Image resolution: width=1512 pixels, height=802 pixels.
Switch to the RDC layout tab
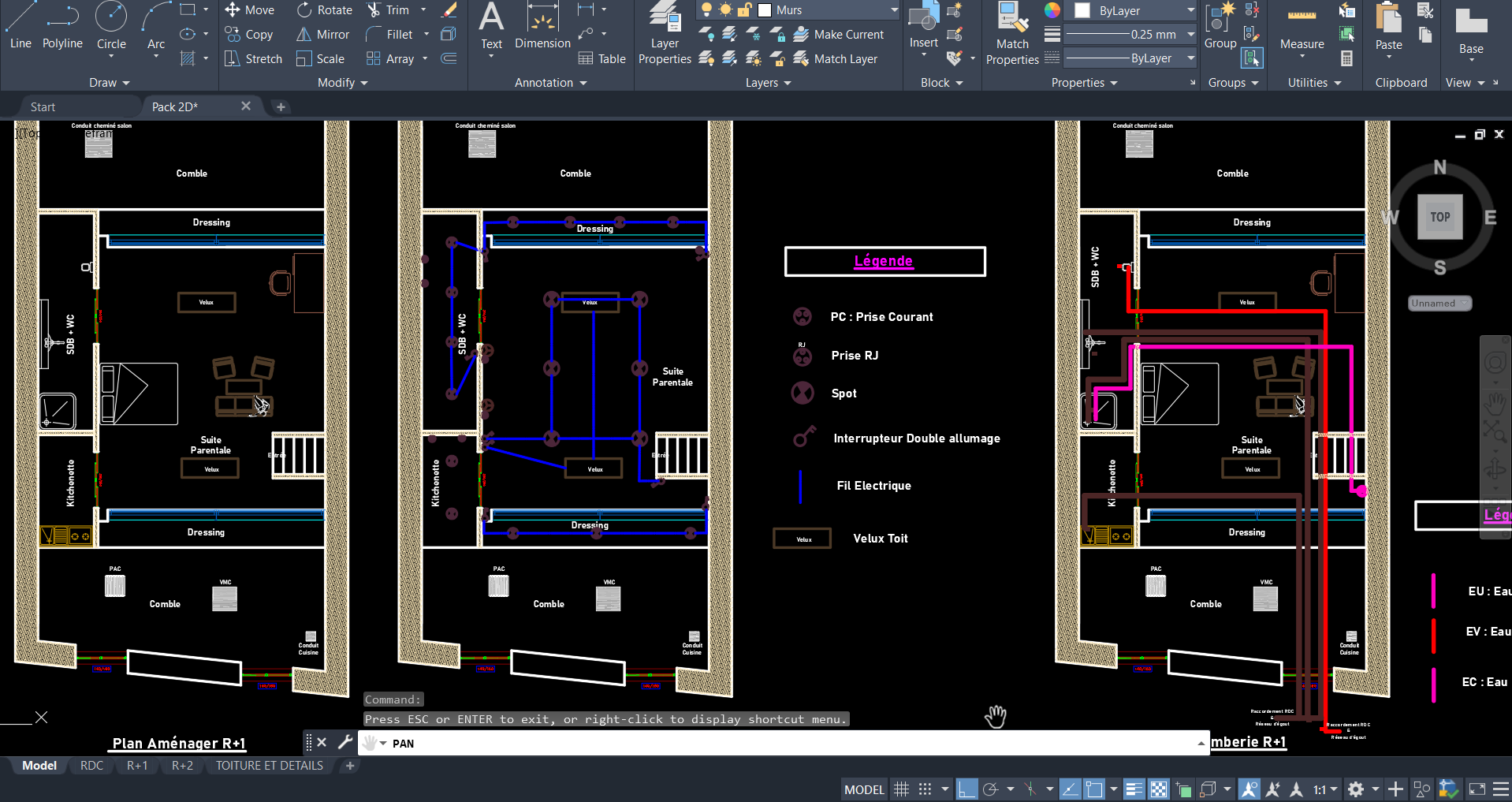(x=91, y=766)
